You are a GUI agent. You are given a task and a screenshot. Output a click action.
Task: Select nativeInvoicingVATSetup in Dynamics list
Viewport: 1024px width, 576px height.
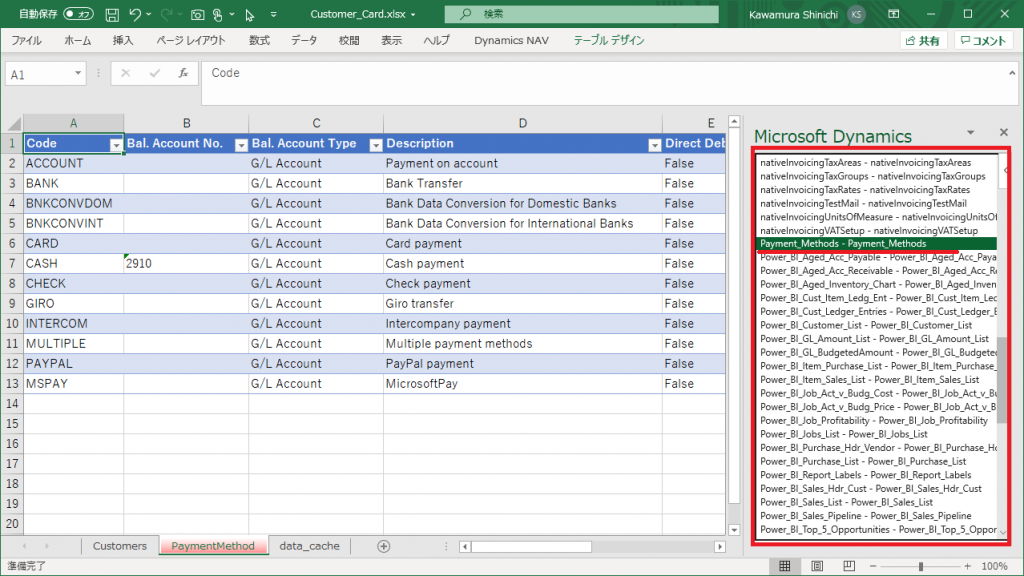point(877,231)
